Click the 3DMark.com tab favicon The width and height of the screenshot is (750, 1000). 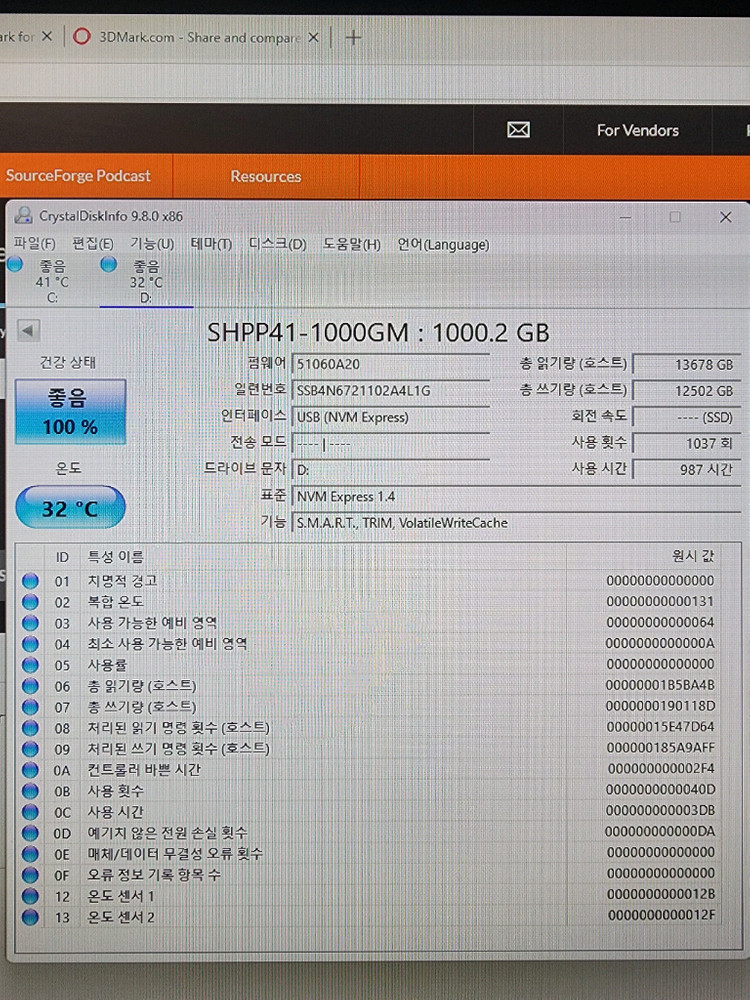pyautogui.click(x=82, y=36)
